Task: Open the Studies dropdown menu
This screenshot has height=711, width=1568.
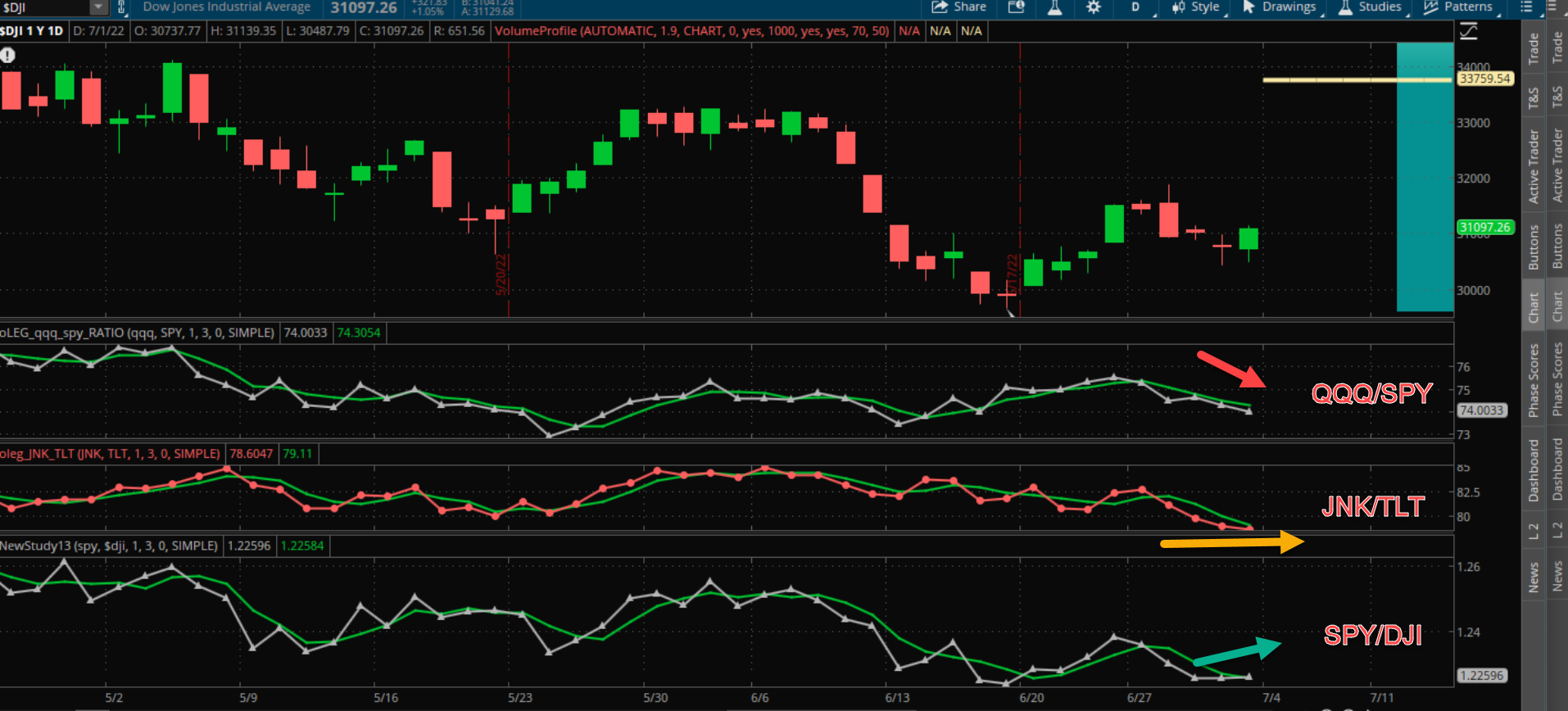Action: (1373, 7)
